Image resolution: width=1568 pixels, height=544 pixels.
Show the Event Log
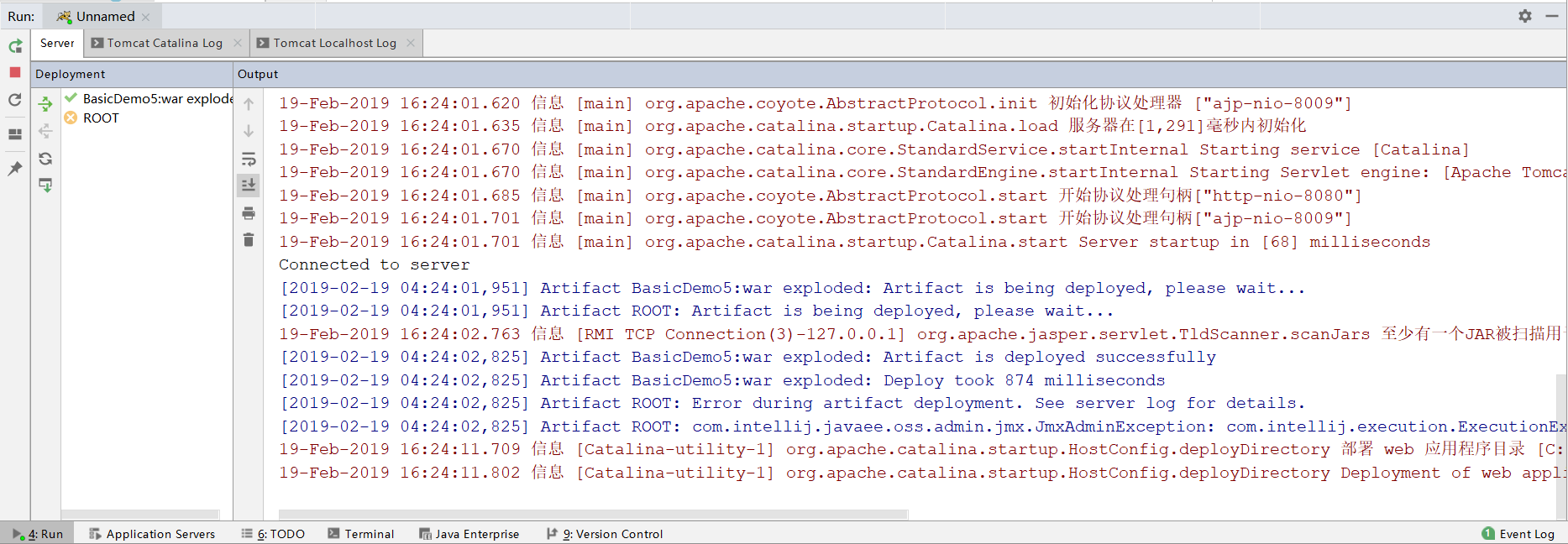pos(1518,534)
